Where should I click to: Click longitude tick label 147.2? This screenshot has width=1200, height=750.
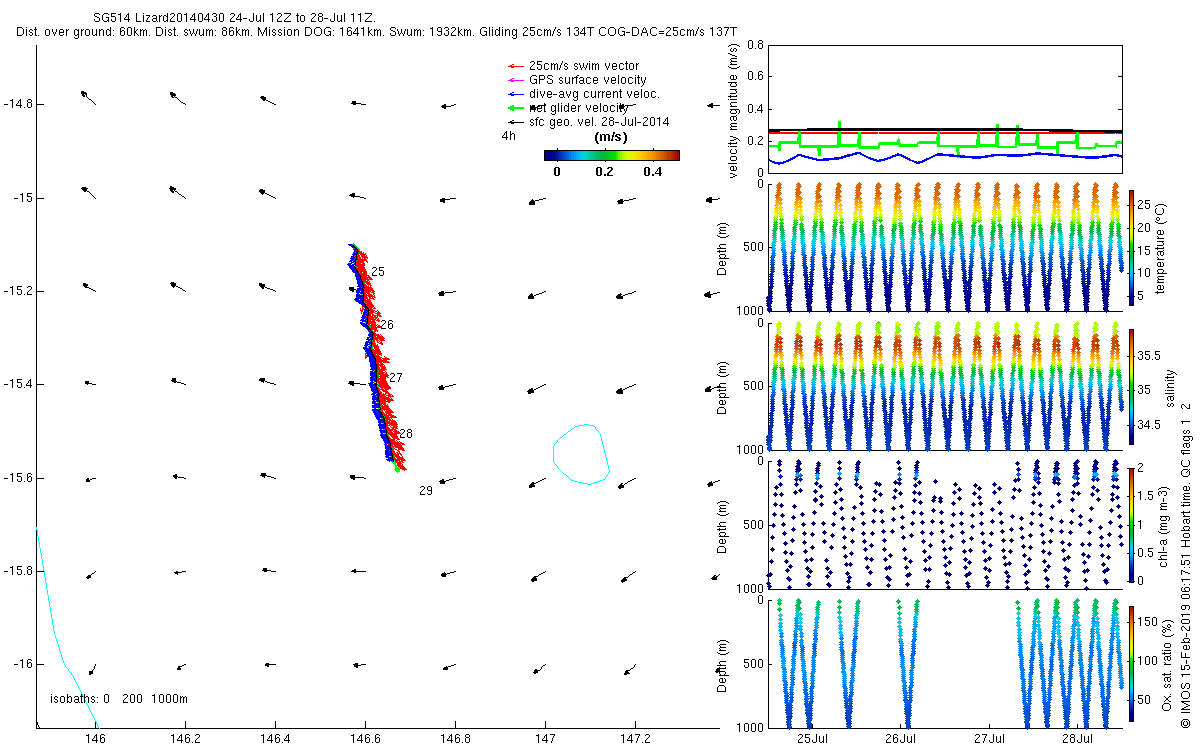[635, 738]
